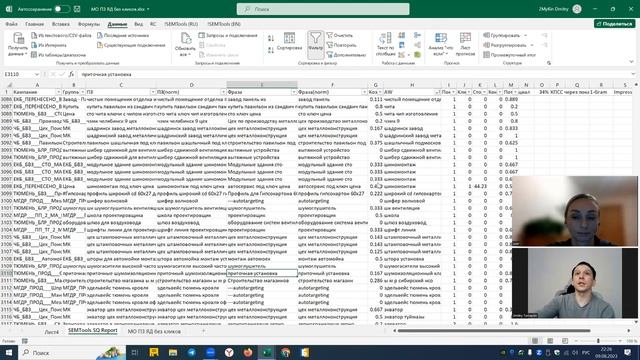Click the Name Box showing E3110

(21, 74)
